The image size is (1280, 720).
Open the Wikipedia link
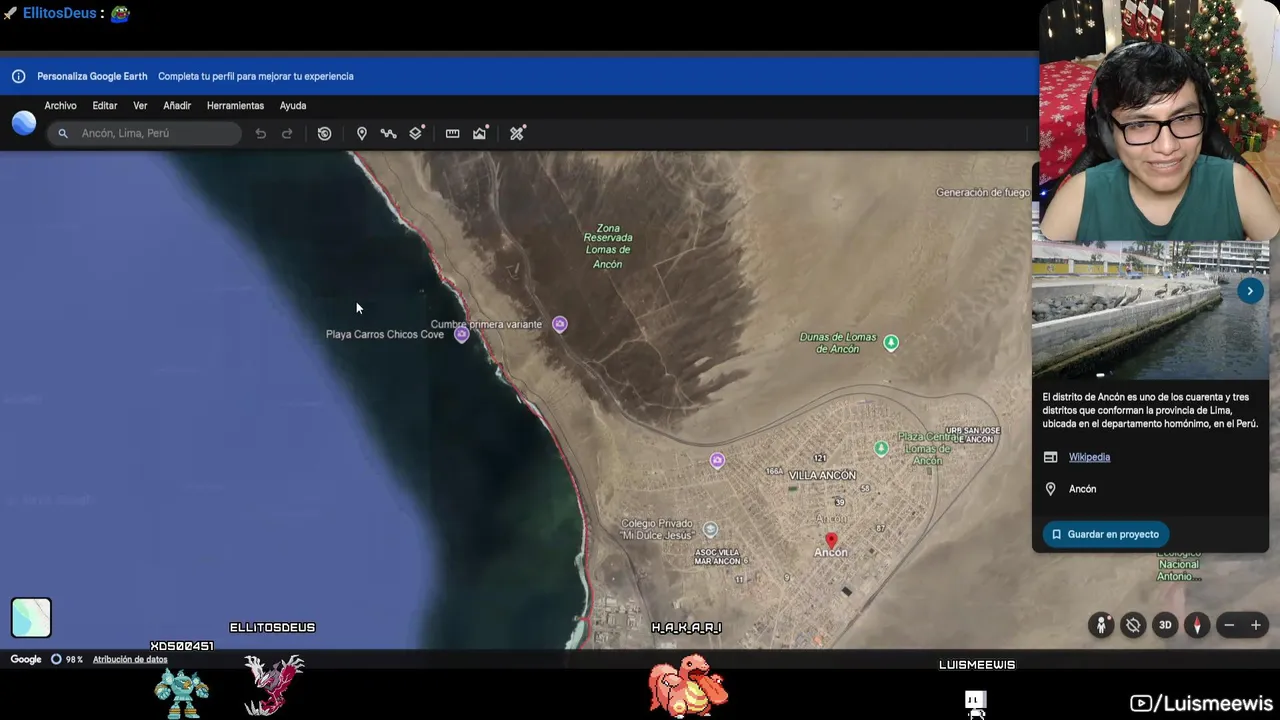coord(1089,457)
